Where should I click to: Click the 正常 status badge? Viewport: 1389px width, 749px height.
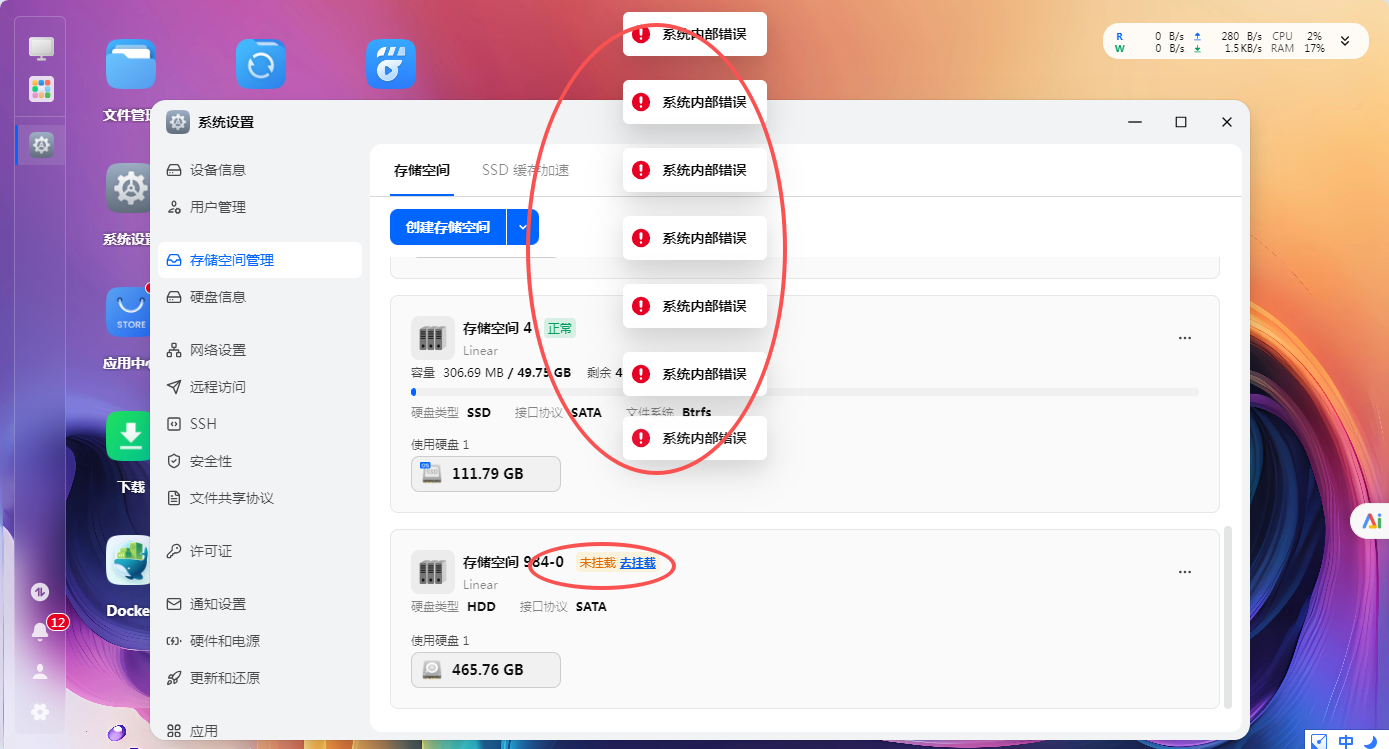560,328
